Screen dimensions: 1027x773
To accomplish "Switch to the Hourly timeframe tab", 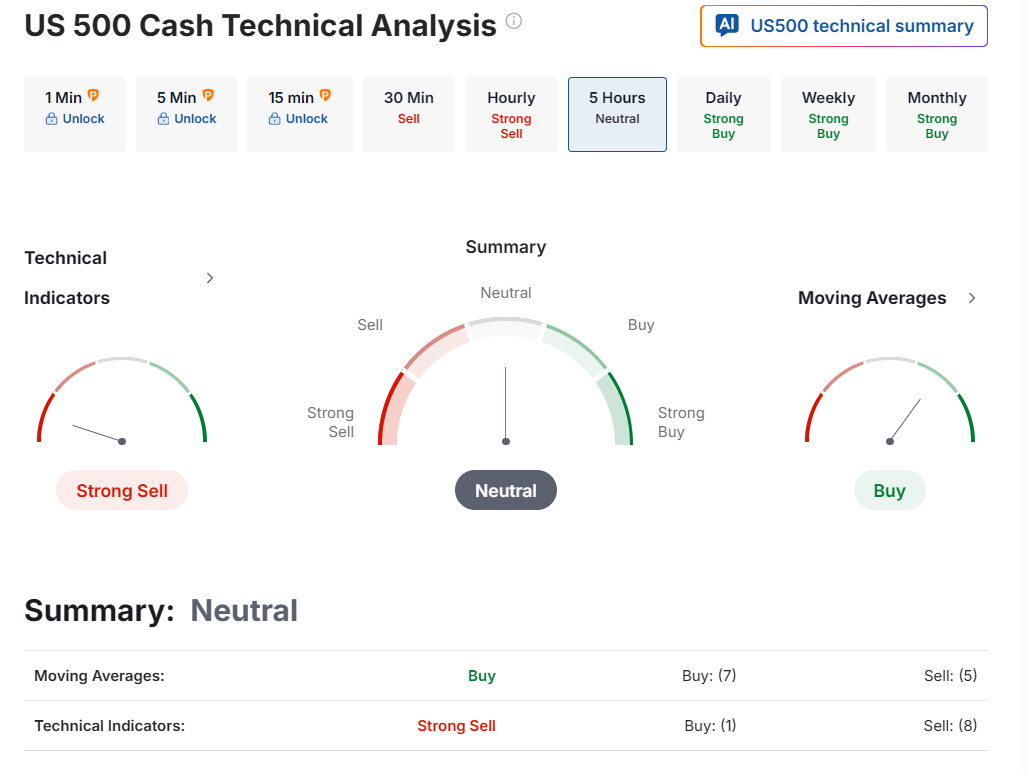I will click(x=511, y=114).
